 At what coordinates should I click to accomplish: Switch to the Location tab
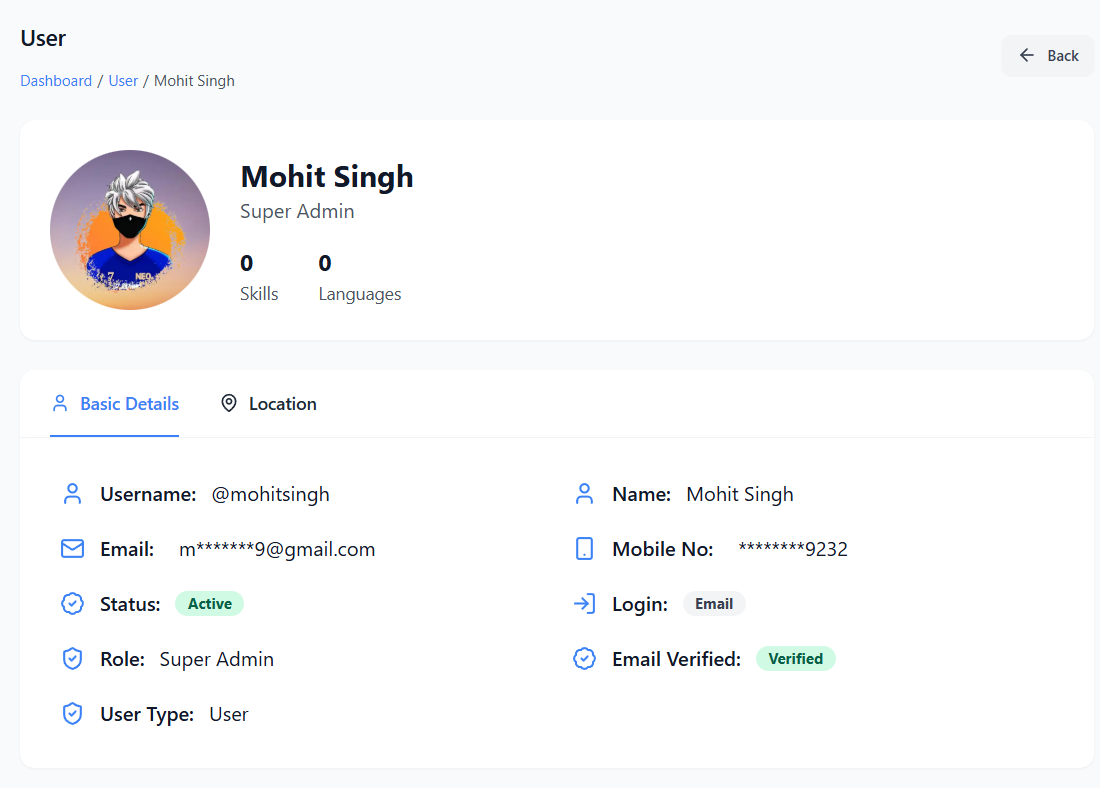pyautogui.click(x=268, y=404)
